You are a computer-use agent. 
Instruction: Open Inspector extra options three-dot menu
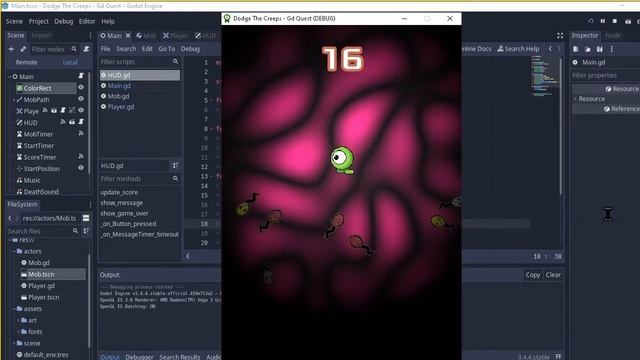pos(611,49)
